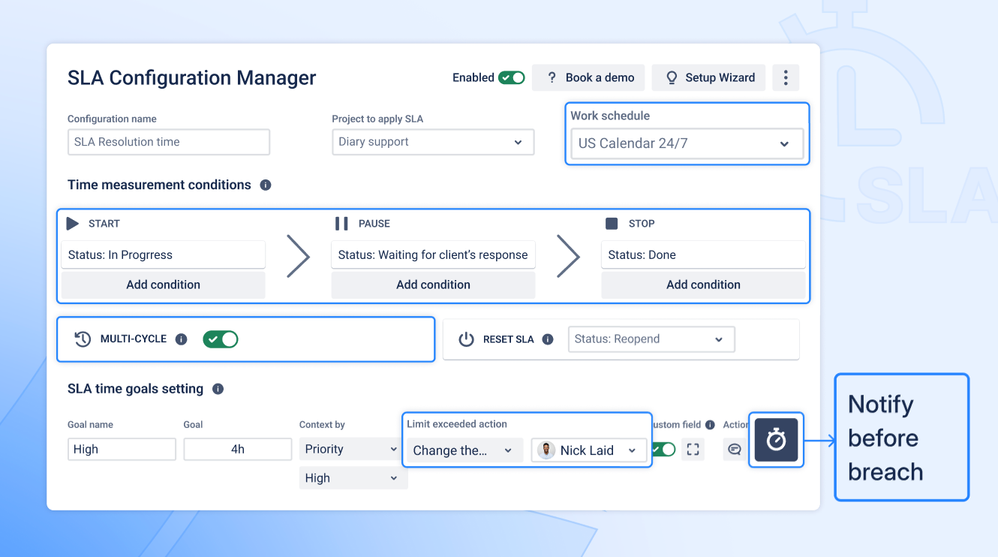Click the comment action icon in goals row

(734, 449)
